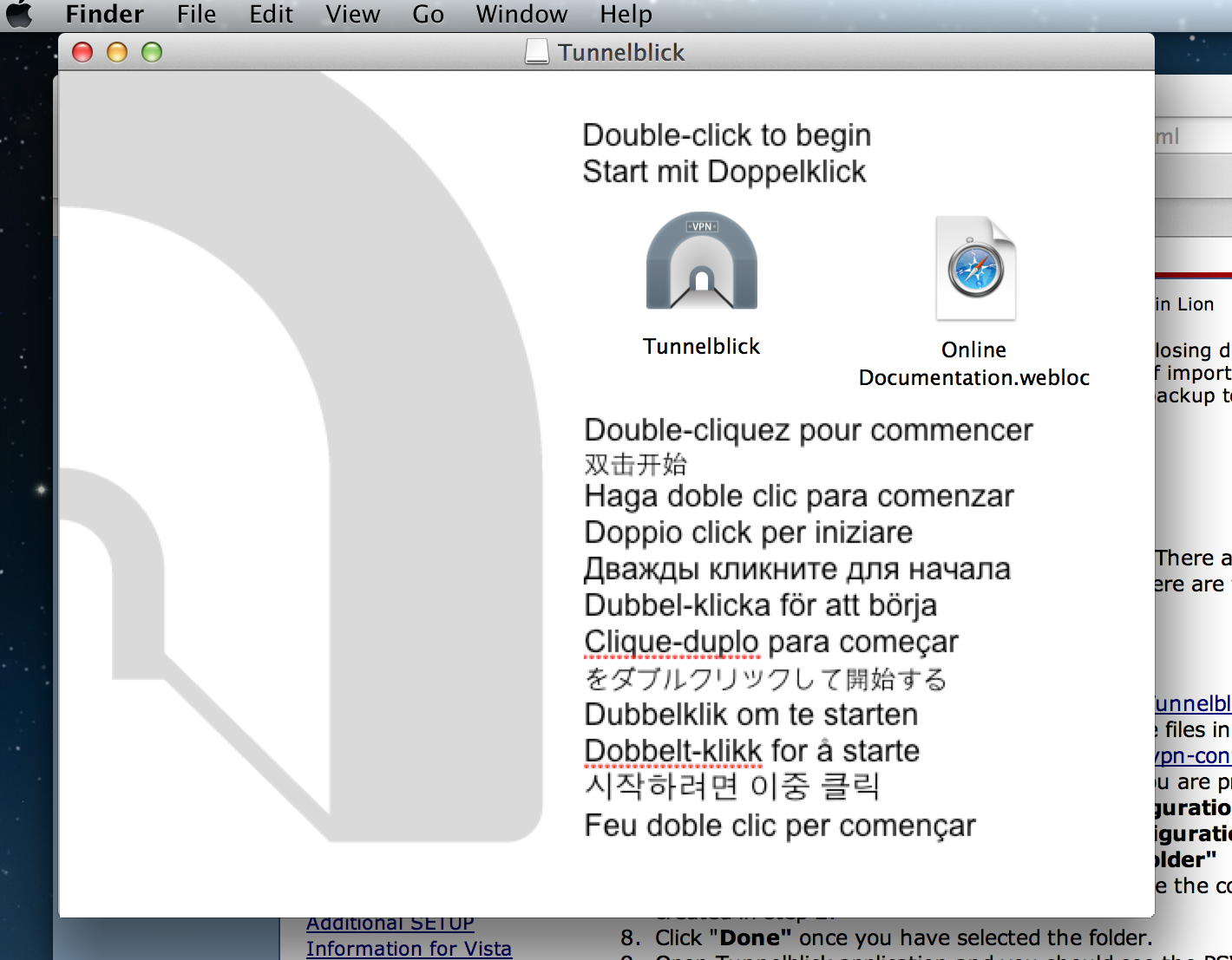Click the 'Online Documentation.webloc' file name label
The image size is (1232, 960).
click(x=974, y=363)
